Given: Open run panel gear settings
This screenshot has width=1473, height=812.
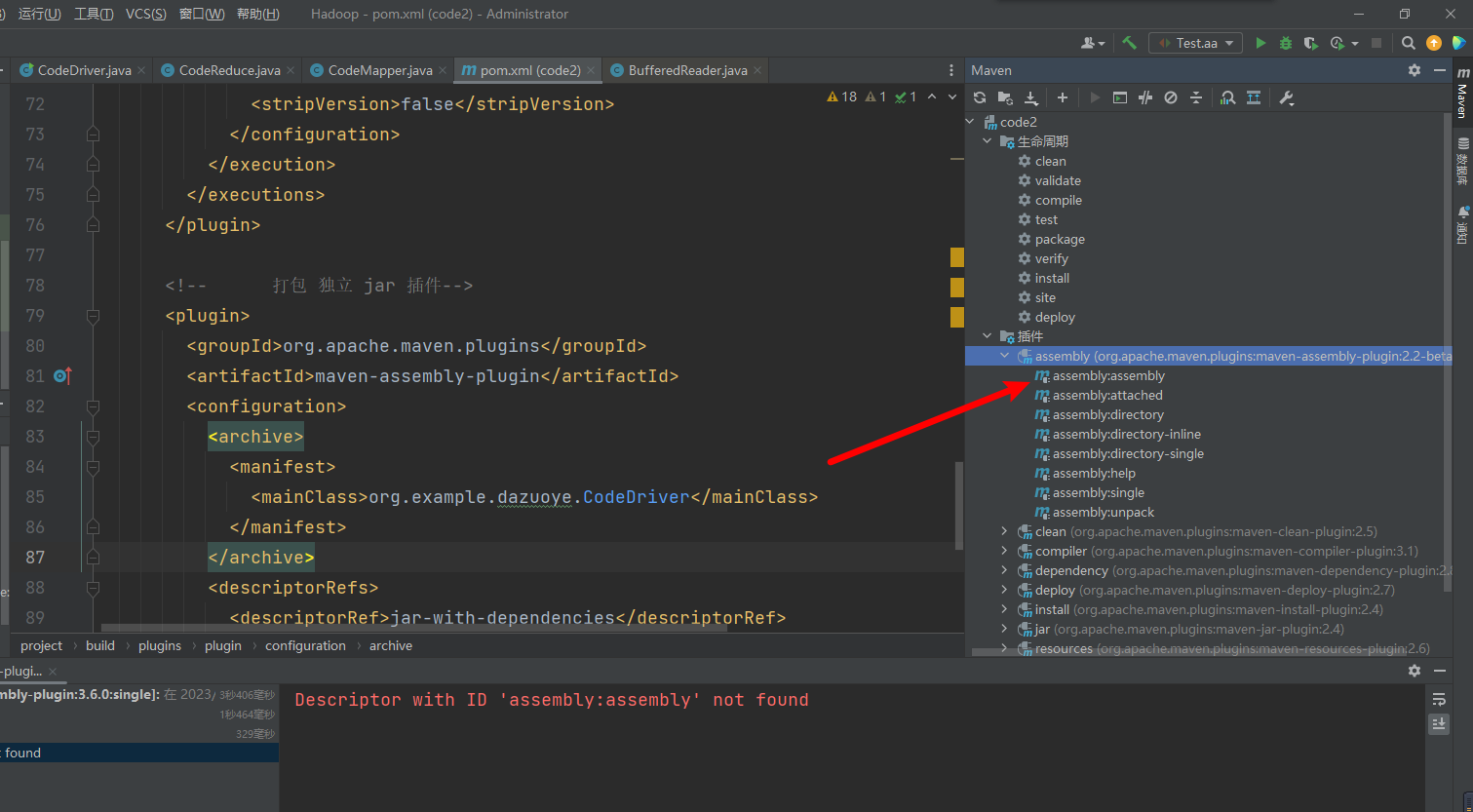Looking at the screenshot, I should [1415, 671].
